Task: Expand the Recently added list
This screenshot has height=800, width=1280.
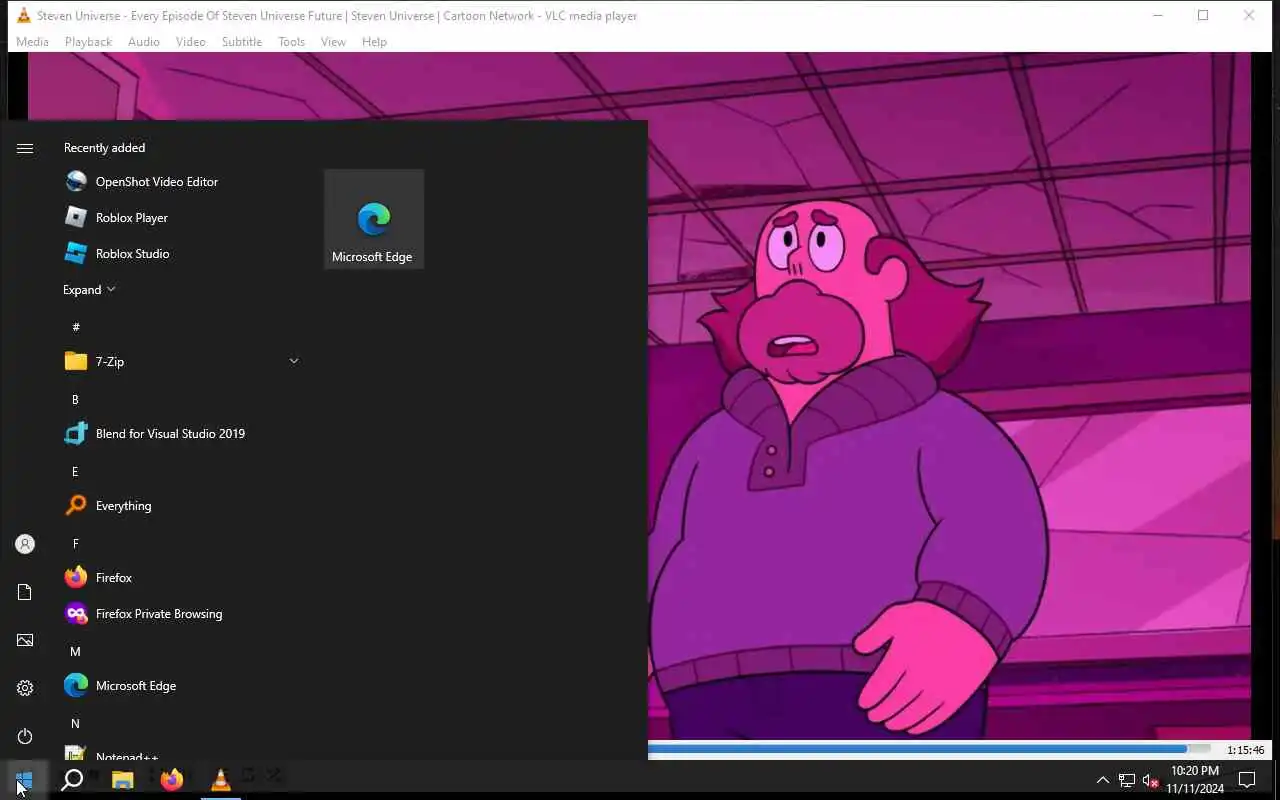Action: point(89,289)
